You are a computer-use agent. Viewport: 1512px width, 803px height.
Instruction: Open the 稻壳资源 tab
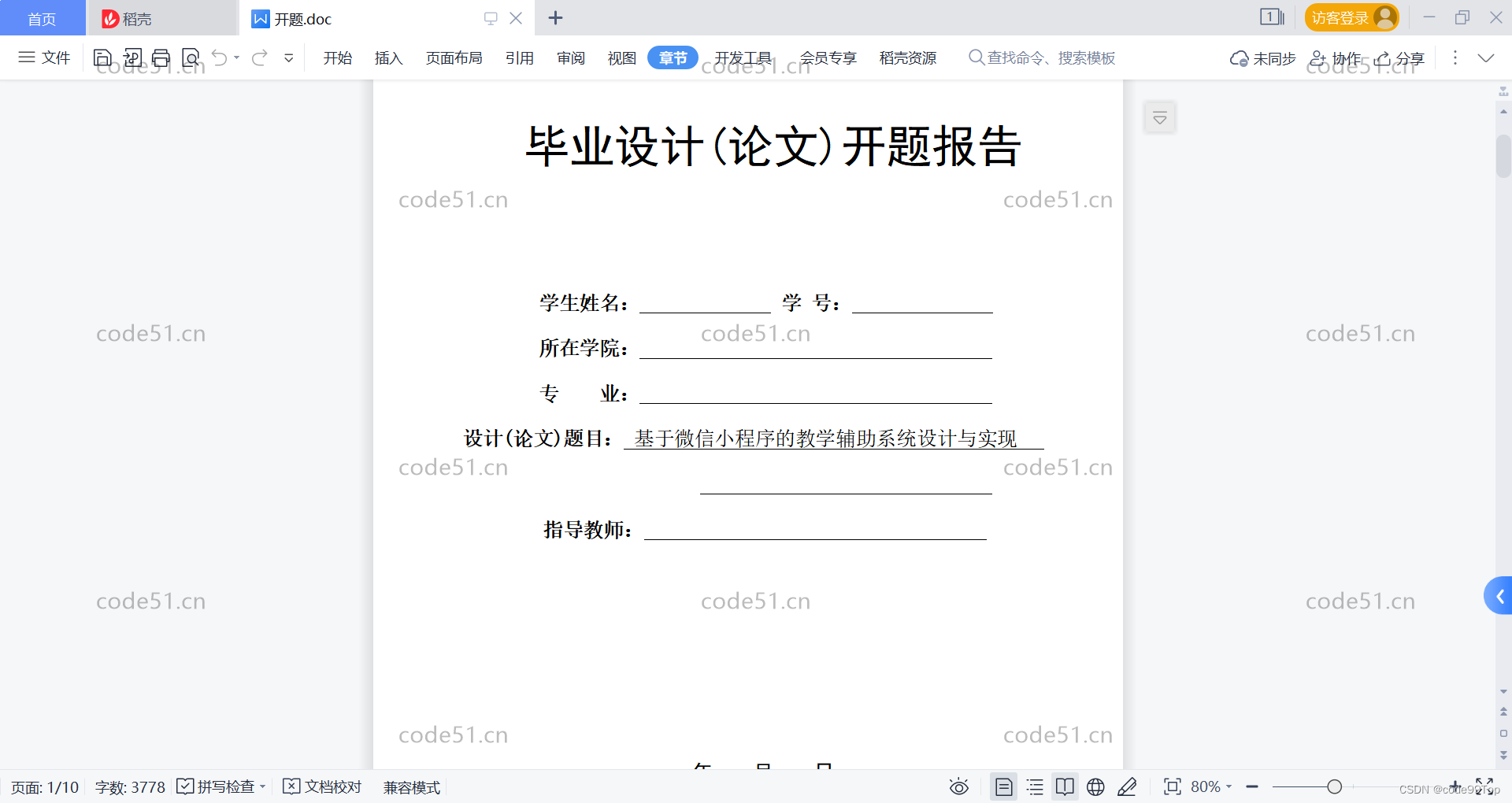pyautogui.click(x=908, y=57)
